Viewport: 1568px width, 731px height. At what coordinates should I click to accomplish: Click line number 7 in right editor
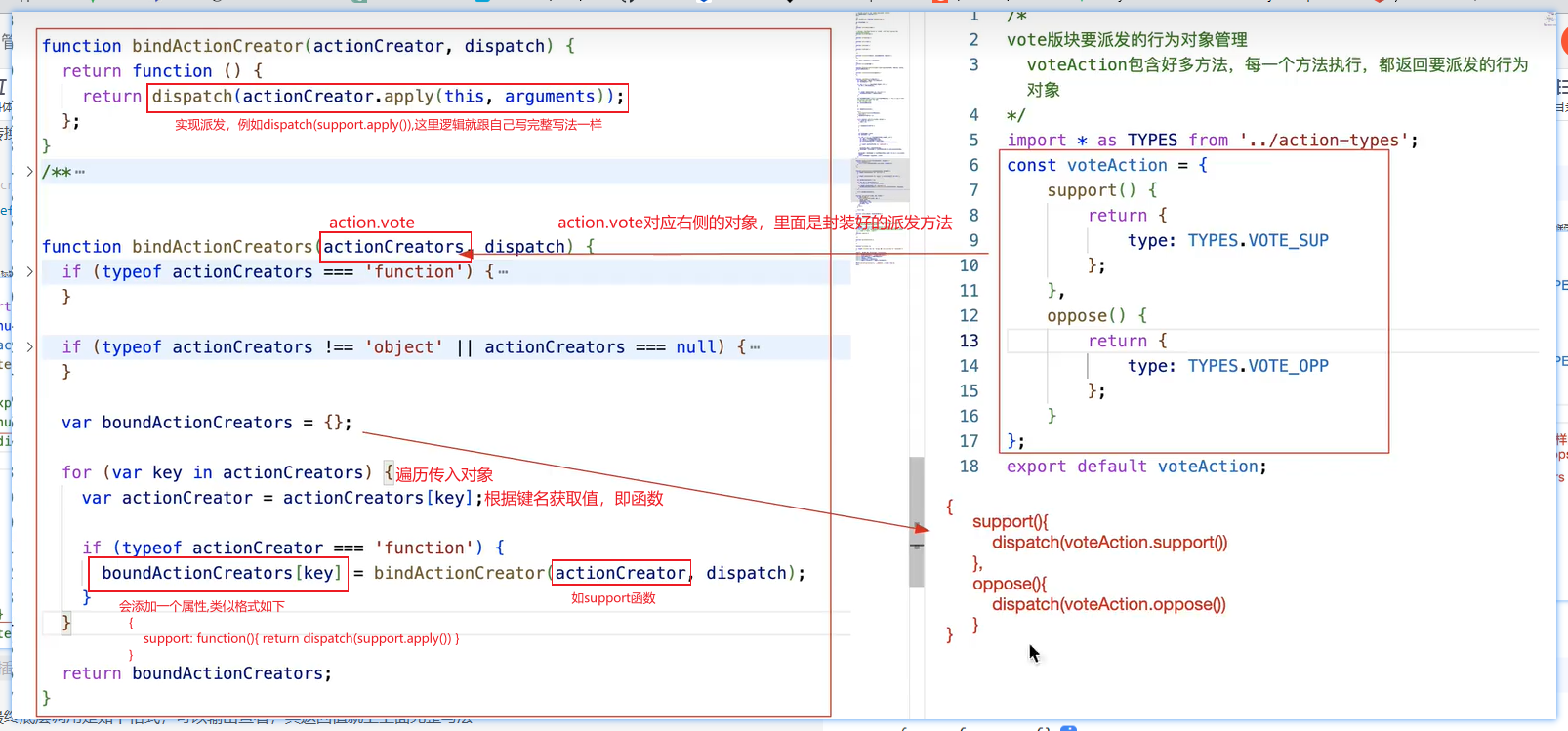pyautogui.click(x=973, y=190)
